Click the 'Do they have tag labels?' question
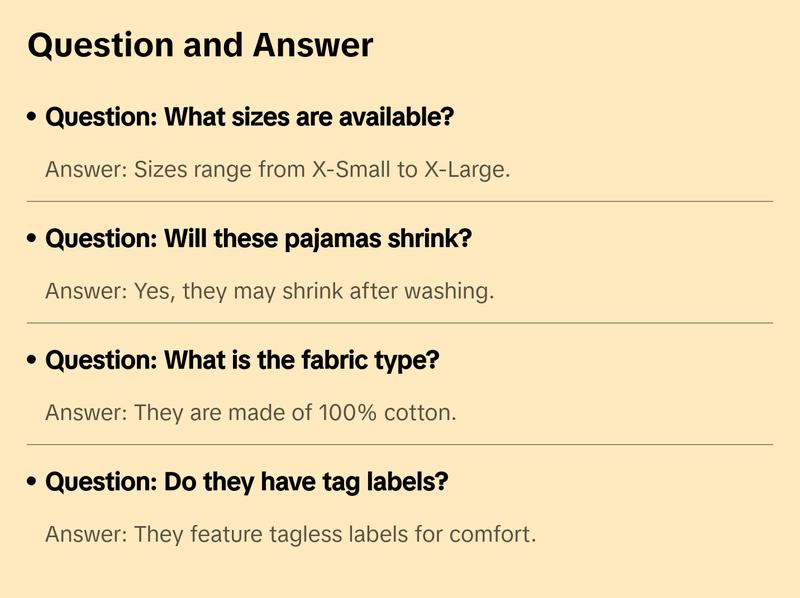The image size is (800, 598). 247,482
